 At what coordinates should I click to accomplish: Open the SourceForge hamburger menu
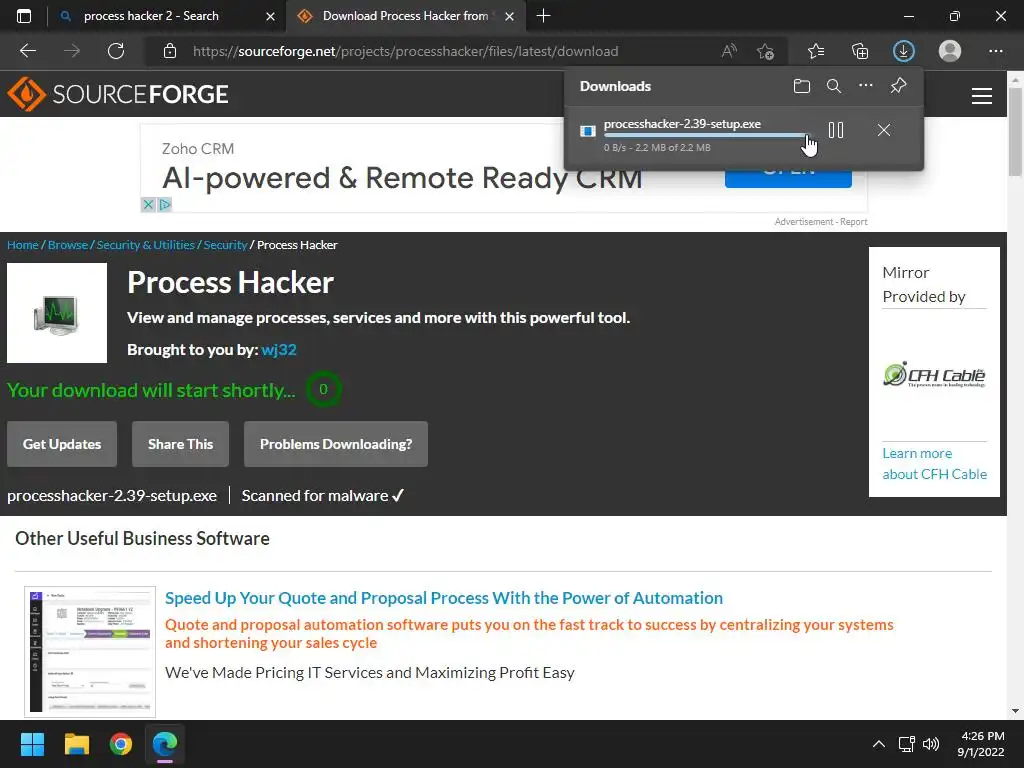[x=982, y=96]
